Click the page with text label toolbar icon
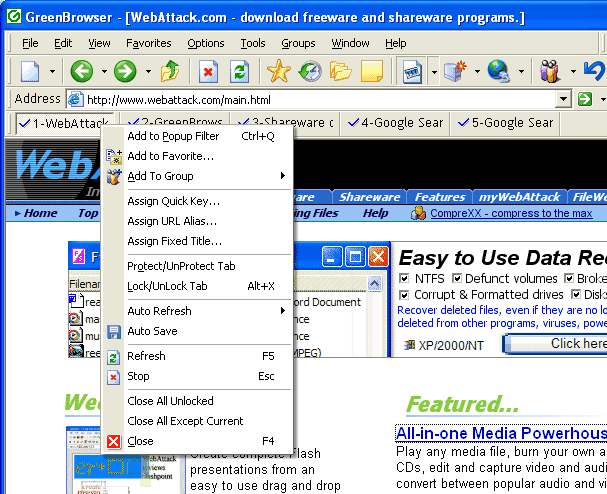The height and width of the screenshot is (494, 607). 412,72
